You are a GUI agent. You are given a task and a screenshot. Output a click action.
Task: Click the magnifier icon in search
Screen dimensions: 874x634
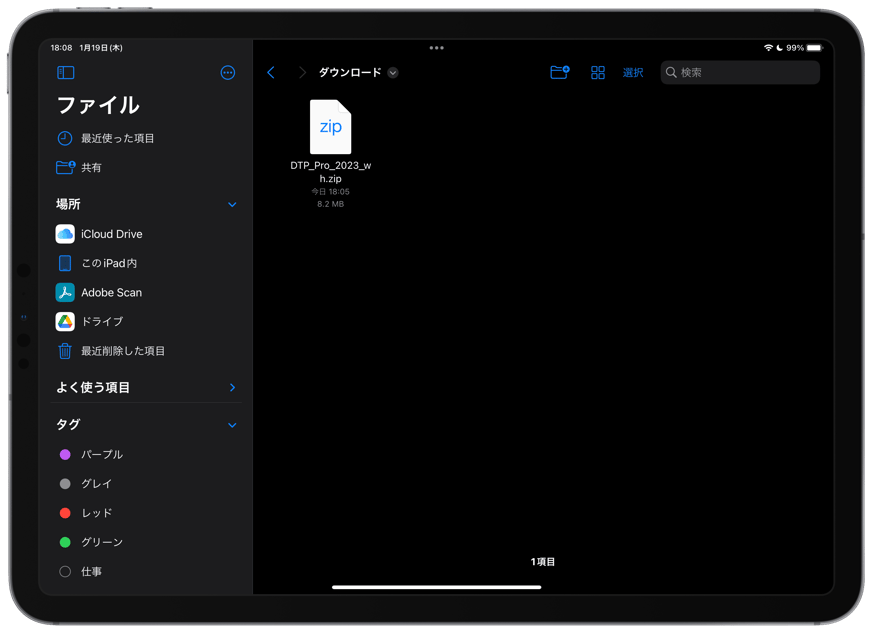(671, 72)
